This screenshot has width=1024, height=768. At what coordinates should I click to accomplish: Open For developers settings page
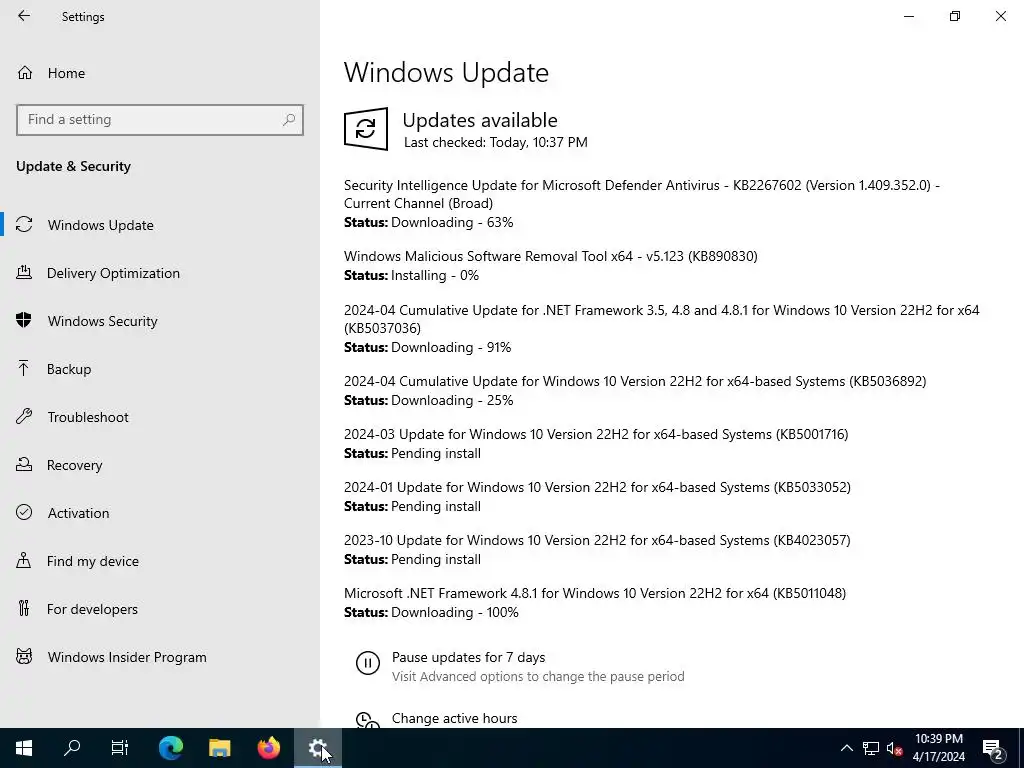[x=92, y=609]
